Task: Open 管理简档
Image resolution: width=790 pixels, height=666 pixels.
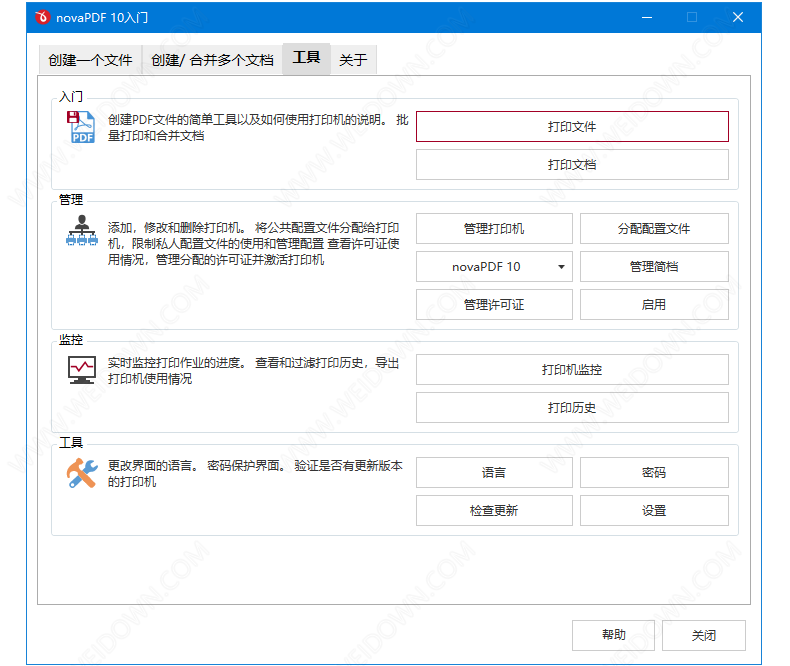Action: tap(654, 267)
